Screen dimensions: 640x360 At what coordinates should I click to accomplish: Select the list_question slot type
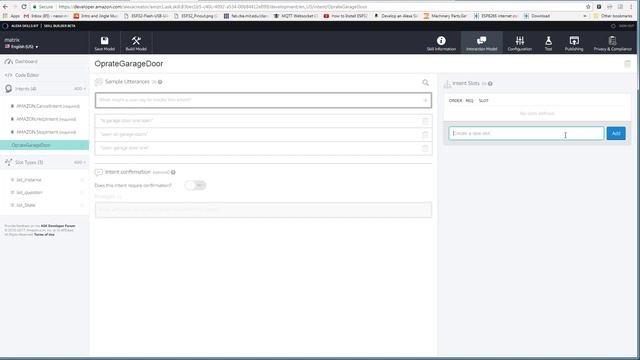point(29,193)
